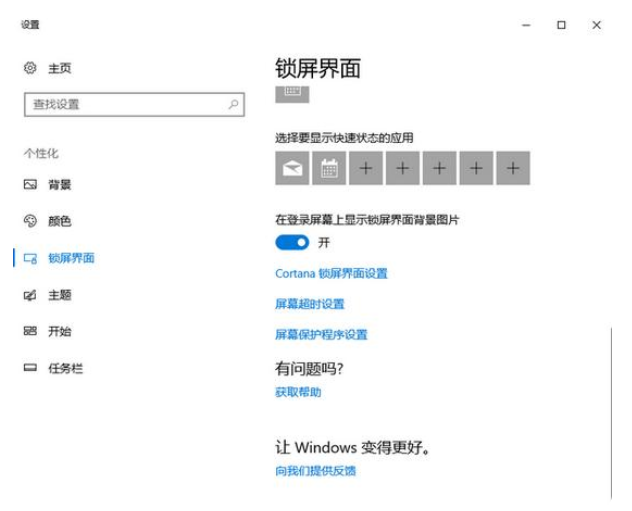
Task: Open the 屏幕保护程序设置 link
Action: [x=321, y=335]
